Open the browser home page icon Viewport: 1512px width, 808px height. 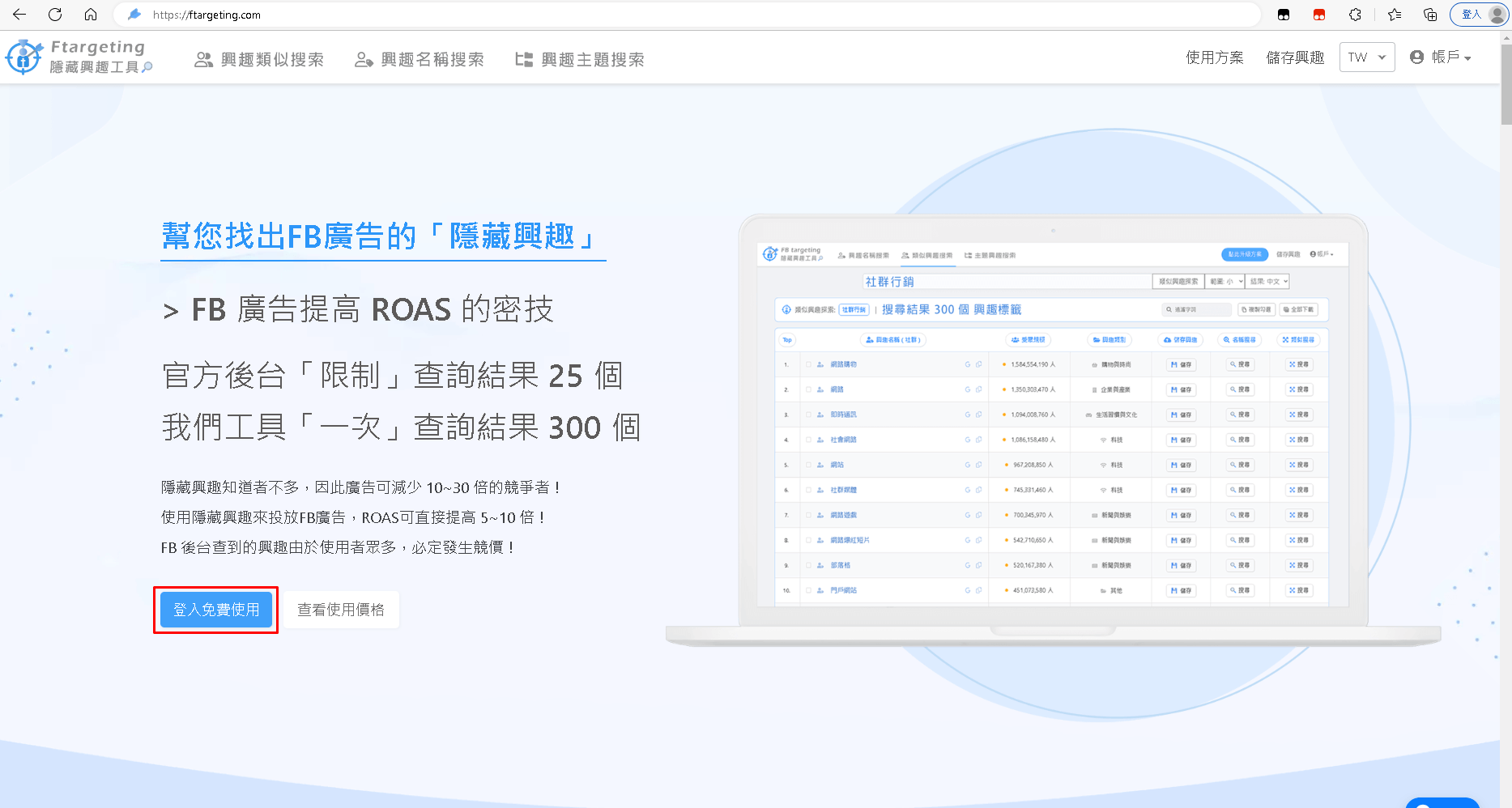[91, 15]
